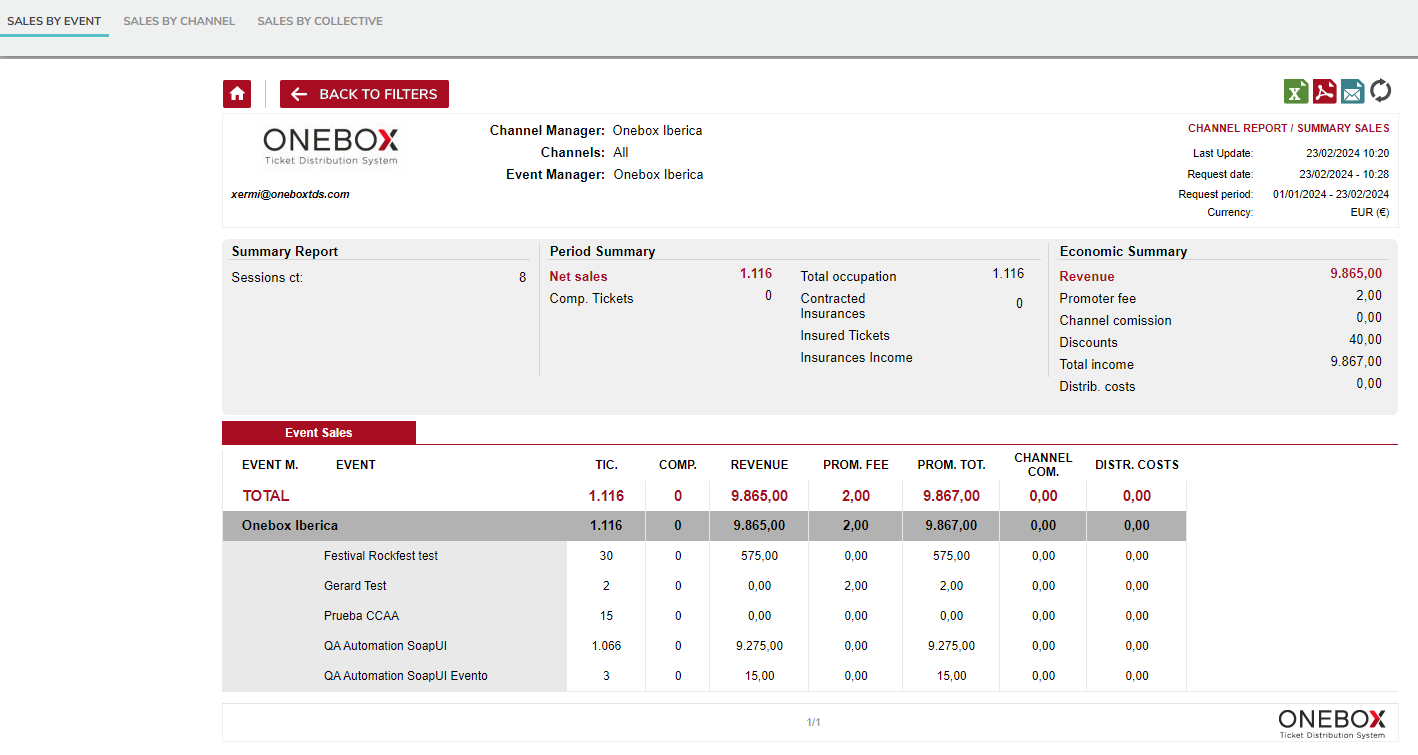The height and width of the screenshot is (755, 1418).
Task: Click the CHANNEL COM. column header
Action: 1043,465
